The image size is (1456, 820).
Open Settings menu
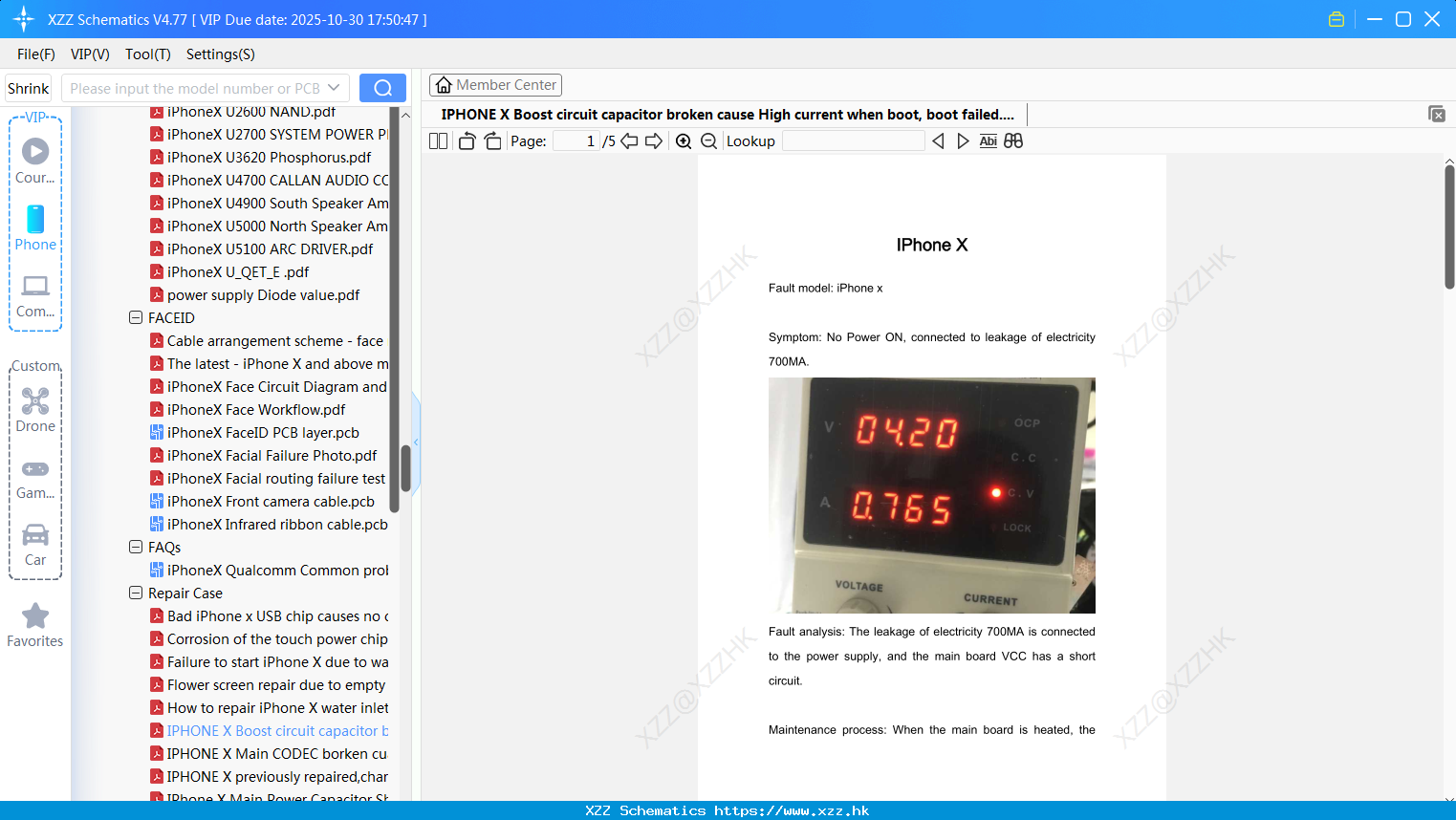coord(221,54)
